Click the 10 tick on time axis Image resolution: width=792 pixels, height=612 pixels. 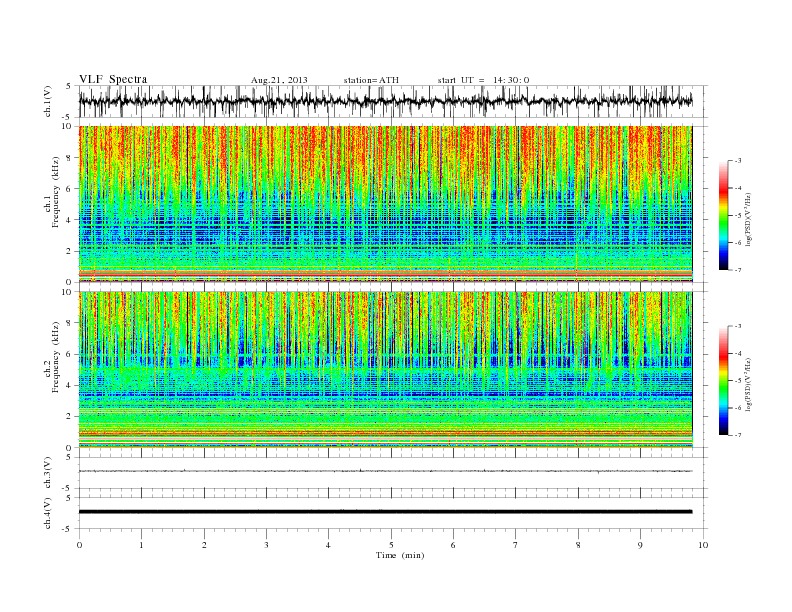coord(703,545)
